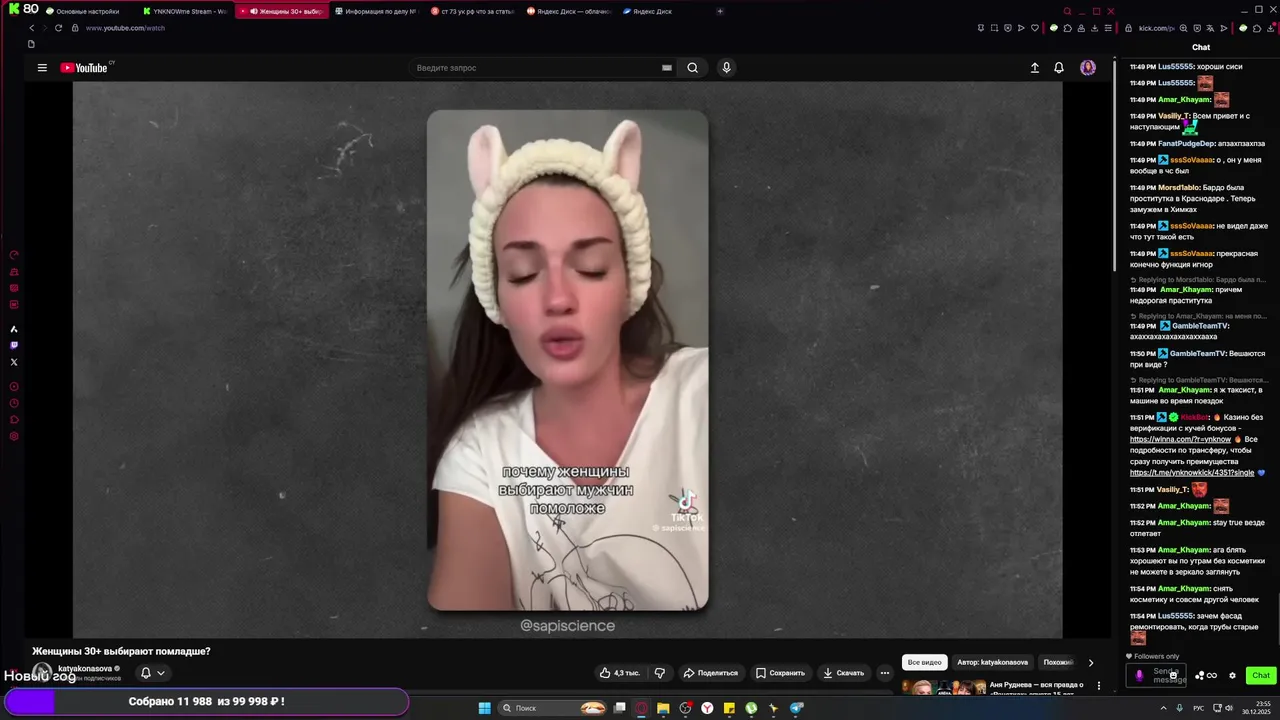Click the Скачать download button
The image size is (1280, 720).
843,673
